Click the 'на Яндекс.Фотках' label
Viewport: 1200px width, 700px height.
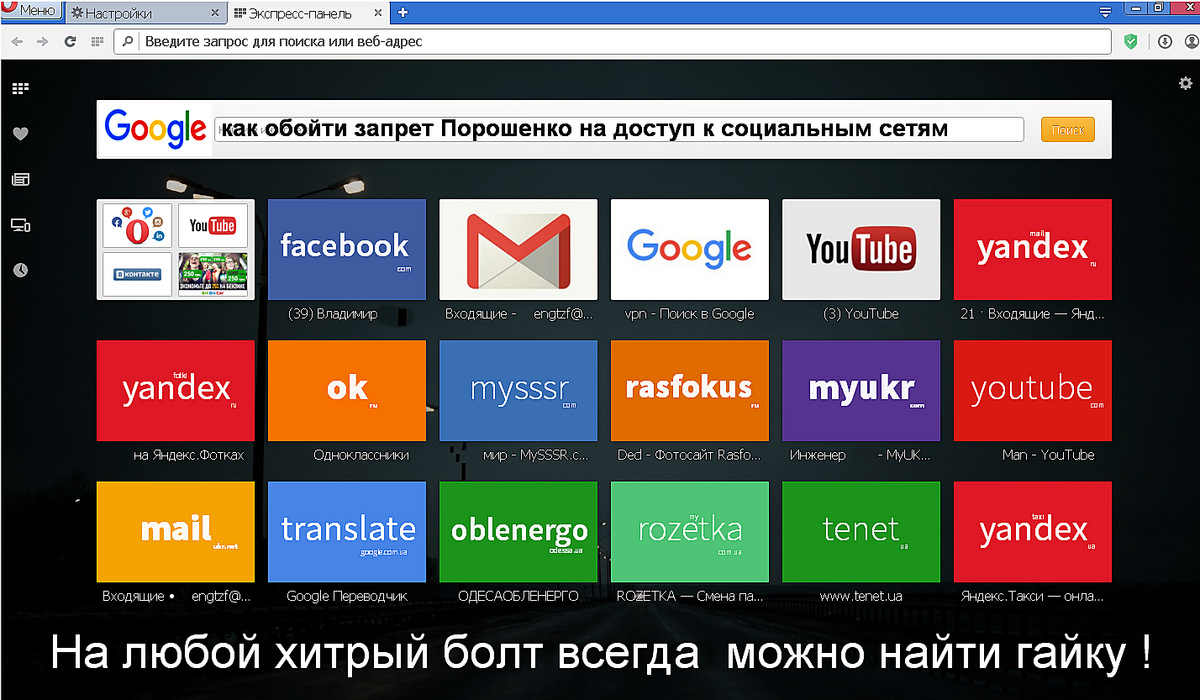188,455
